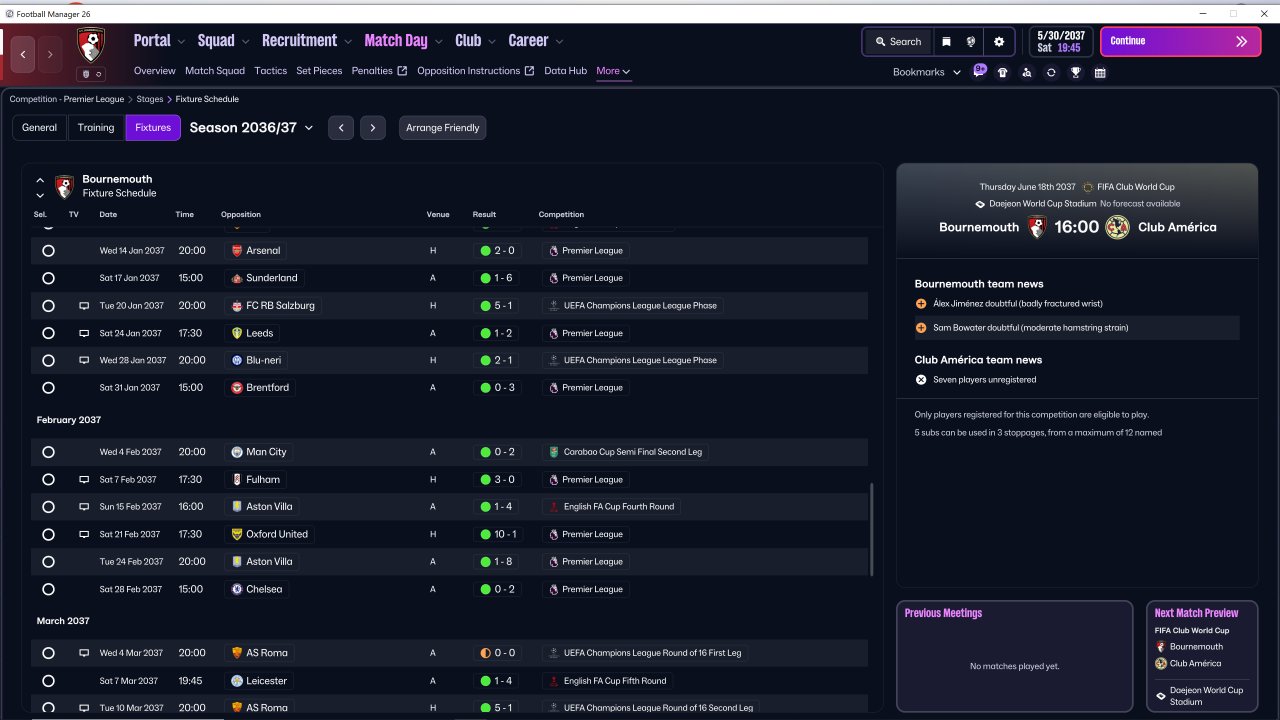Open the Season 2036/37 dropdown
1280x720 pixels.
(251, 128)
